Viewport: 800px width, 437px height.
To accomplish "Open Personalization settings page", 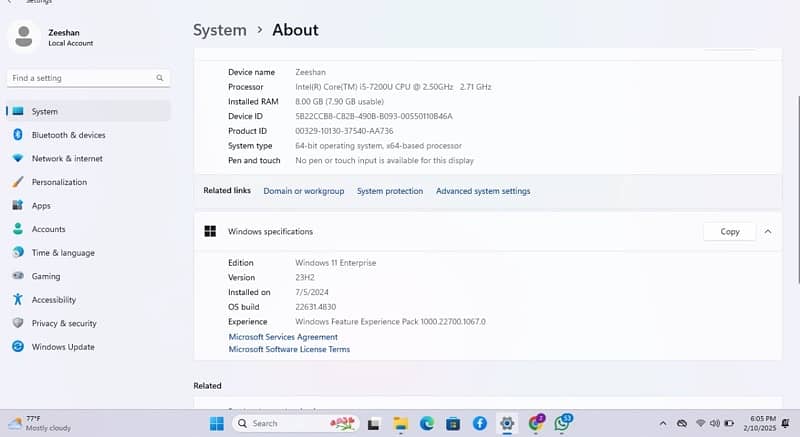I will pyautogui.click(x=59, y=182).
